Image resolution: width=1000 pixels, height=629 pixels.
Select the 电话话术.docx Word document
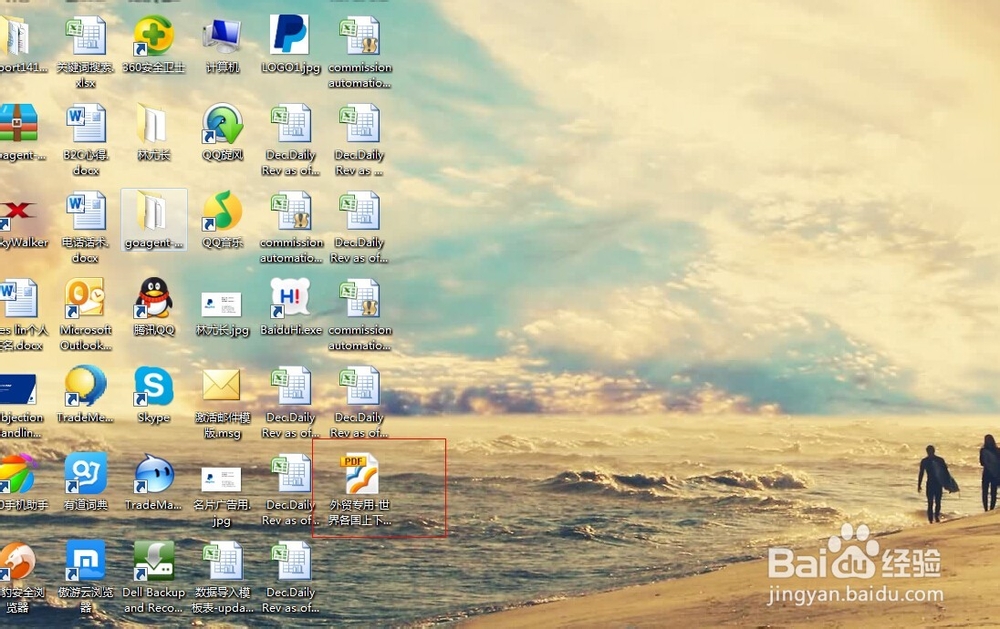pyautogui.click(x=85, y=212)
